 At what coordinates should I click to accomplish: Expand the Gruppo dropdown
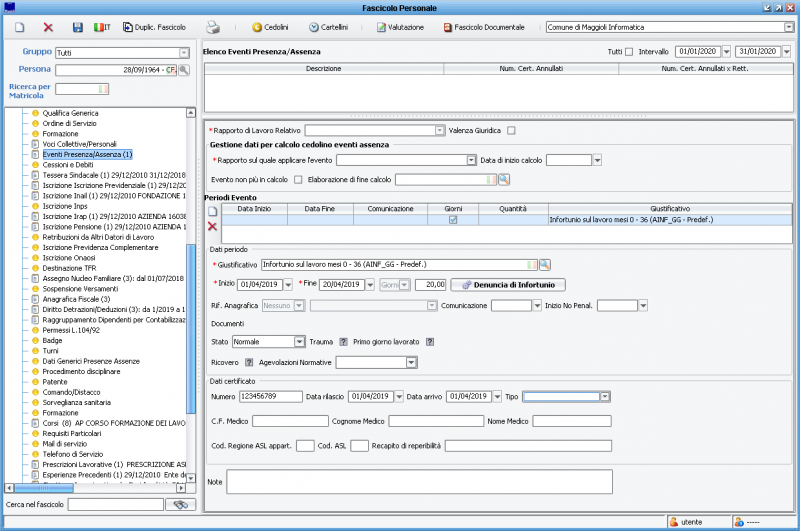point(184,52)
